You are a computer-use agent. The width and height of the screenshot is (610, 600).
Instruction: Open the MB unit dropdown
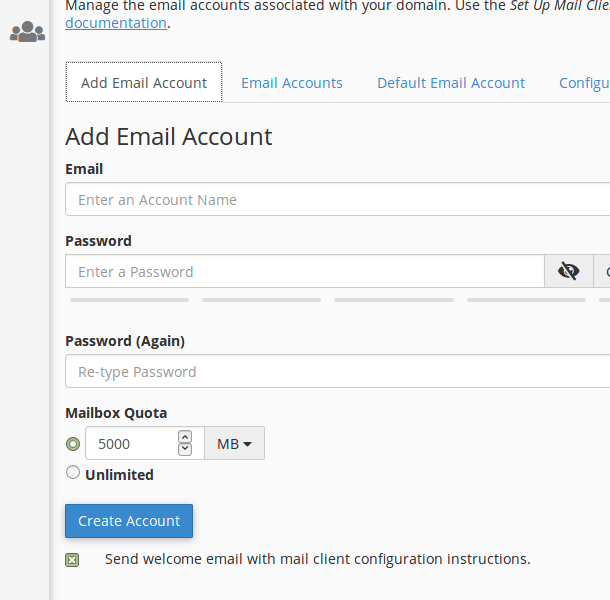234,444
